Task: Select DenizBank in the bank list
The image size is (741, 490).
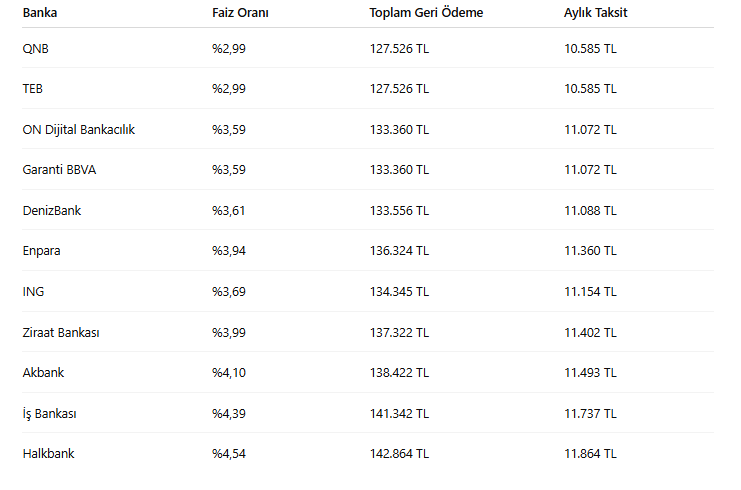Action: pyautogui.click(x=50, y=210)
